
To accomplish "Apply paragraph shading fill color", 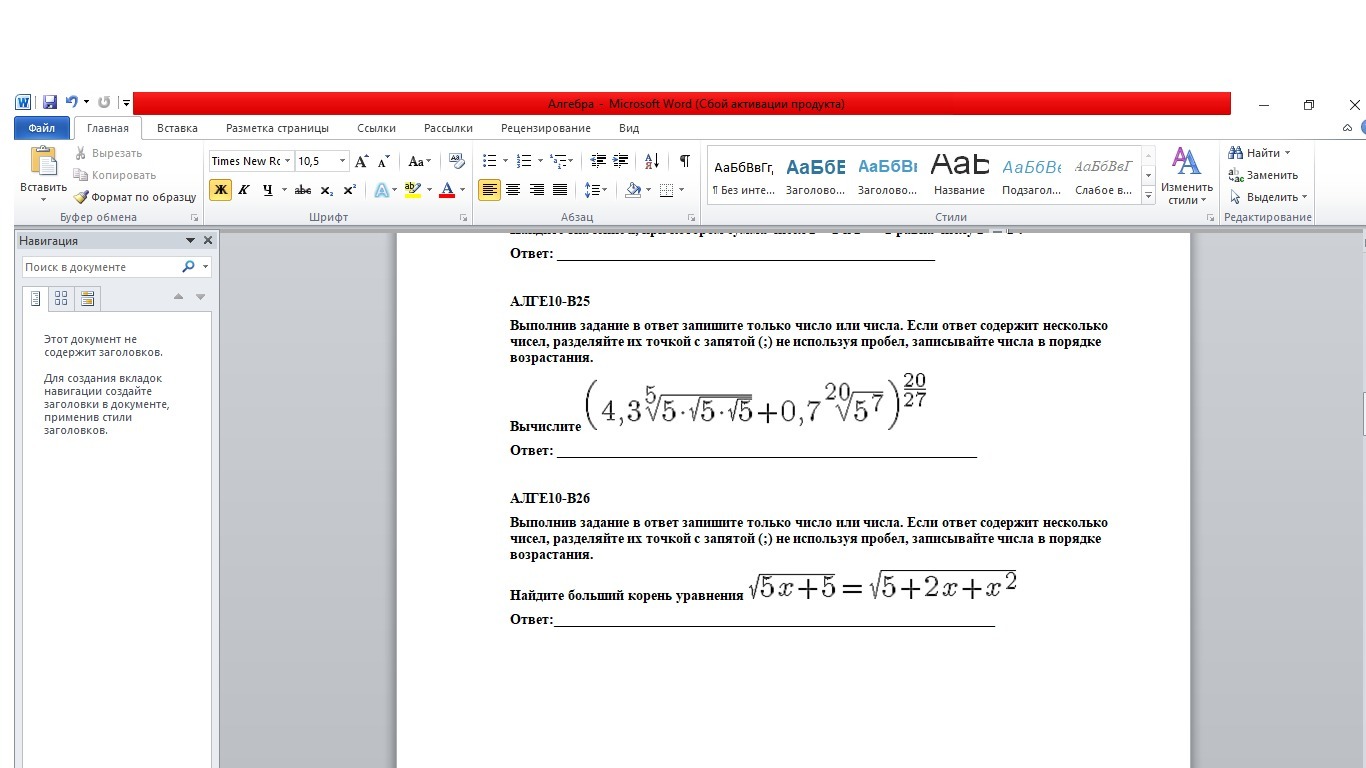I will click(x=632, y=190).
